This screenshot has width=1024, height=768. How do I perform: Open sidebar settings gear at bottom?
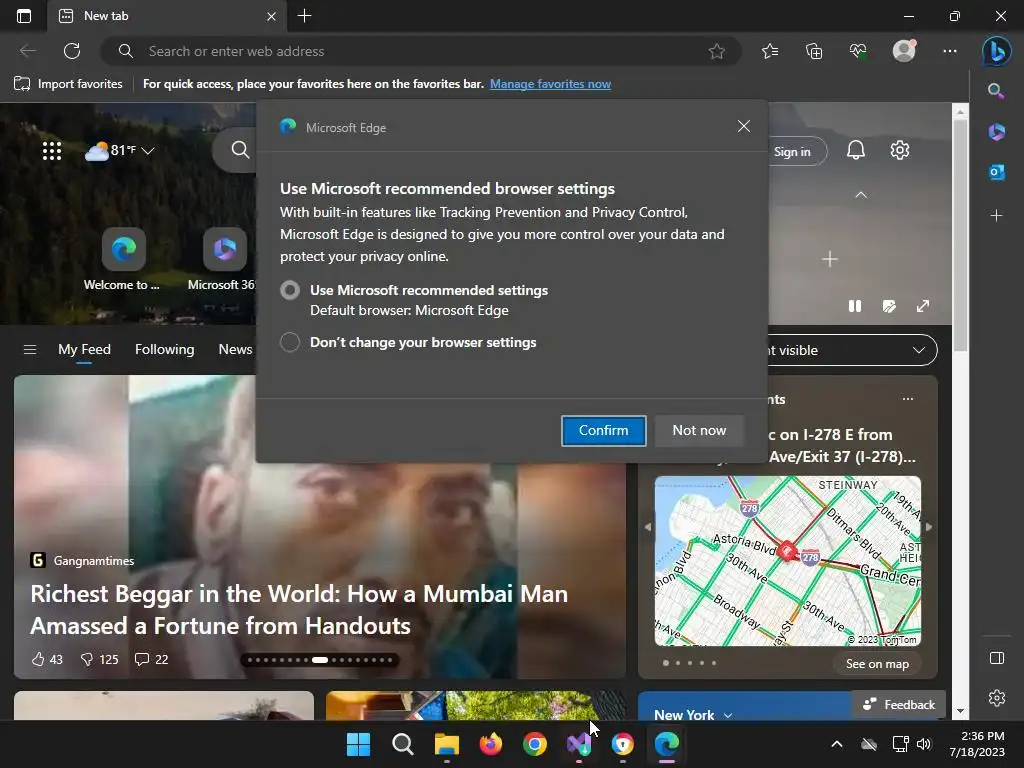(x=997, y=698)
